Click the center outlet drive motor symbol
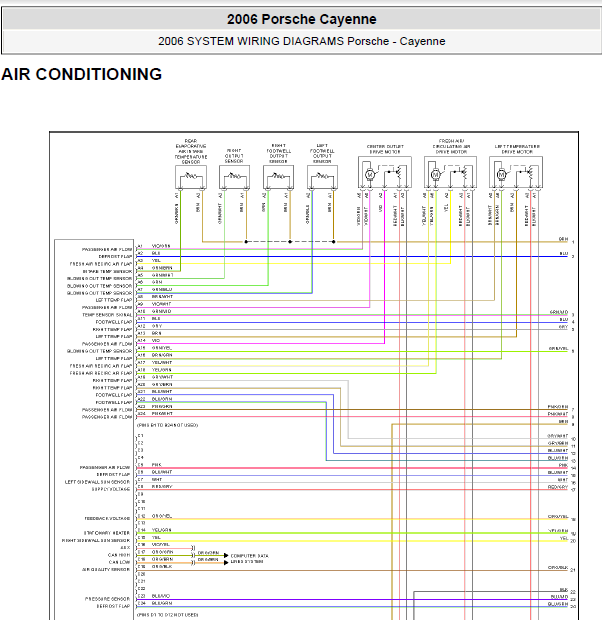 (385, 172)
